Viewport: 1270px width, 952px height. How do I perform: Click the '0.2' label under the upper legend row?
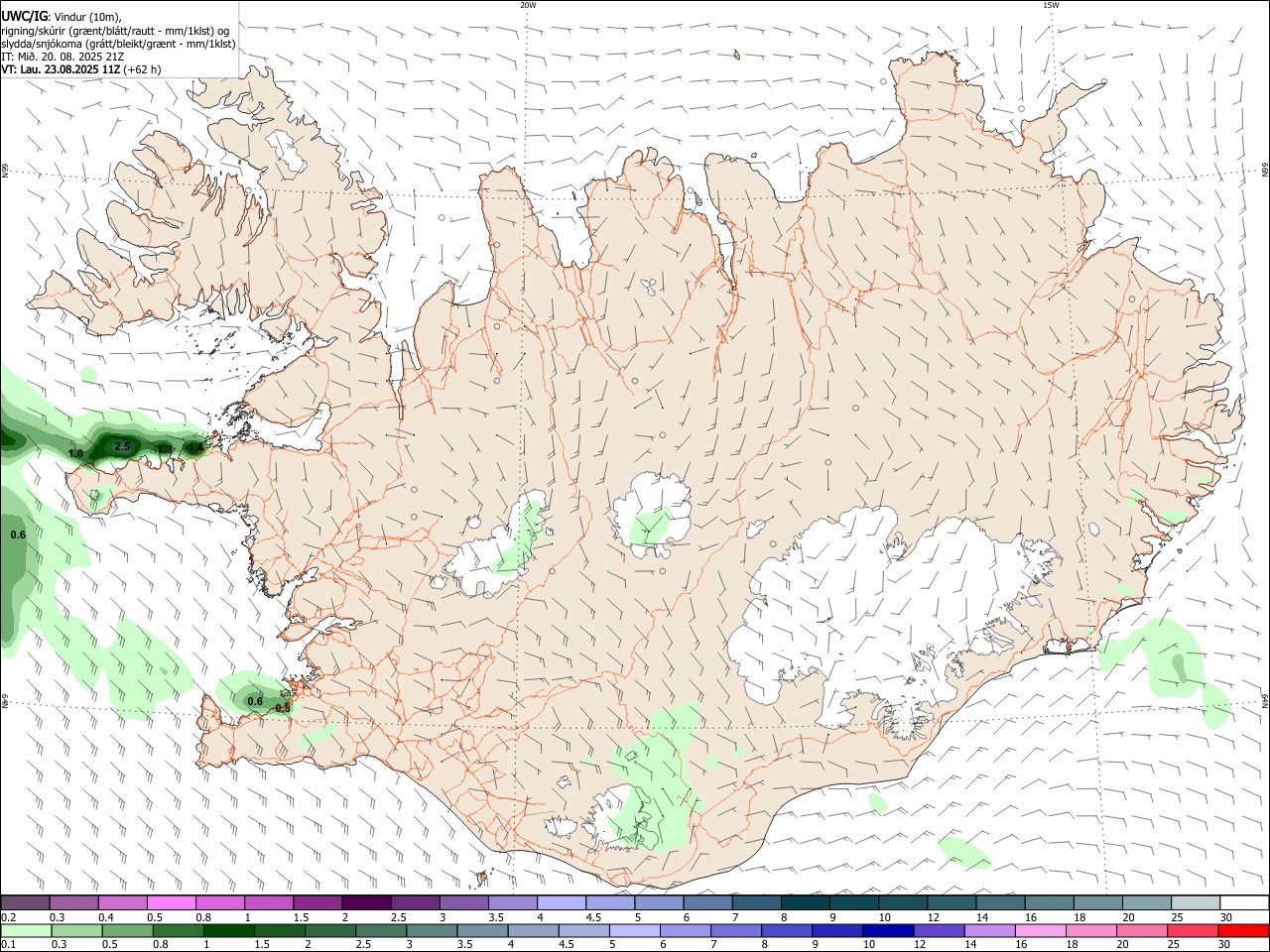[8, 917]
